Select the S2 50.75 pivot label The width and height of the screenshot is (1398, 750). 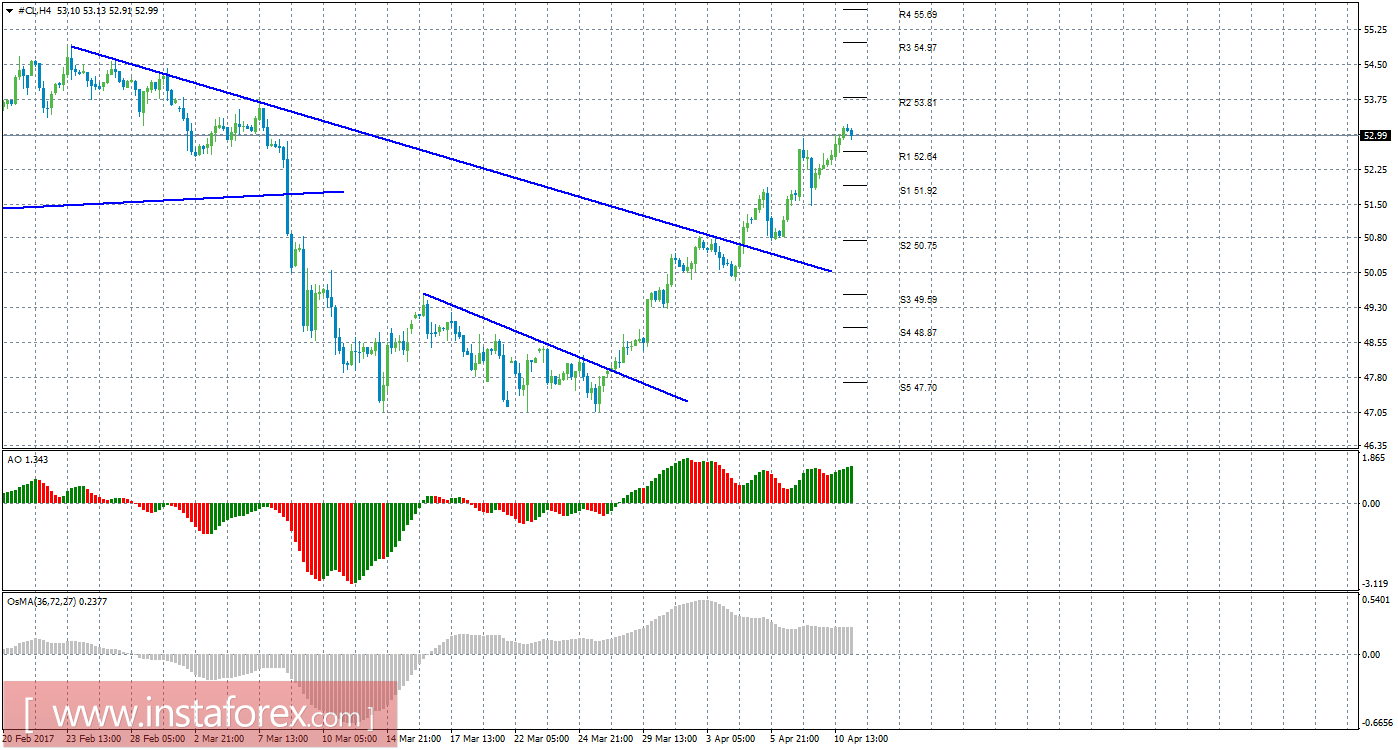click(917, 245)
